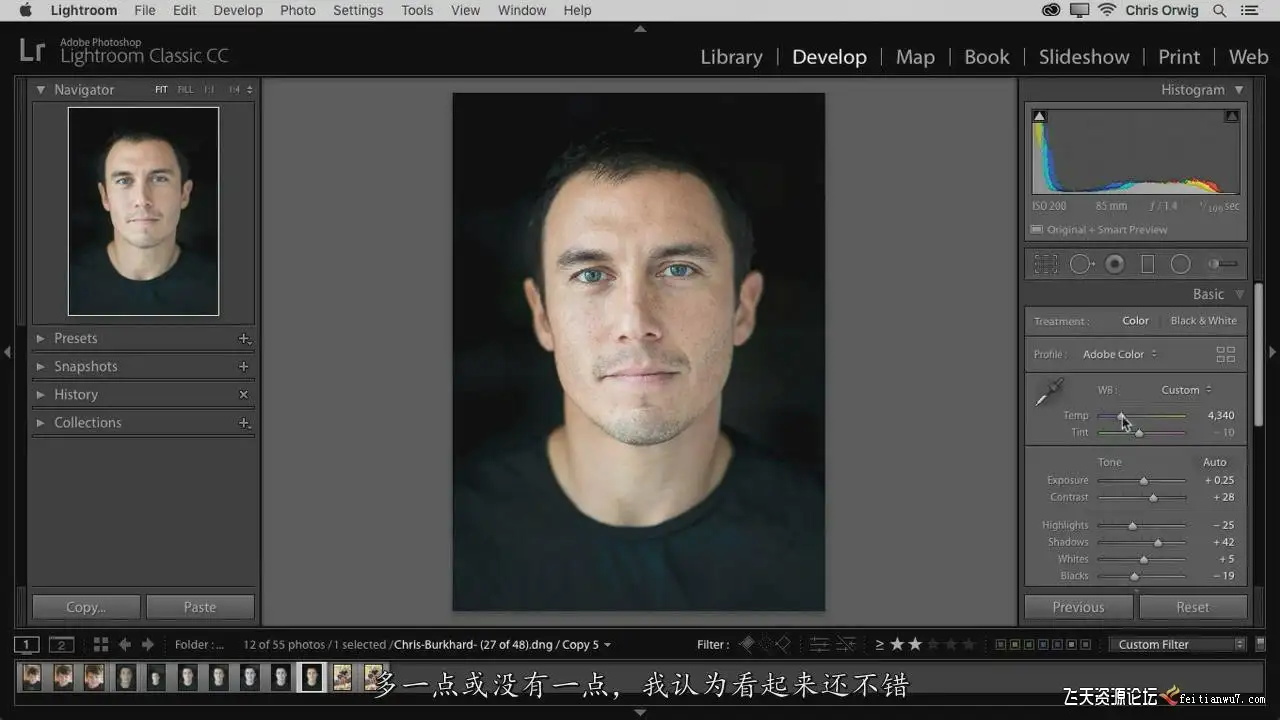
Task: Click the Contrast slider handle
Action: click(1153, 497)
